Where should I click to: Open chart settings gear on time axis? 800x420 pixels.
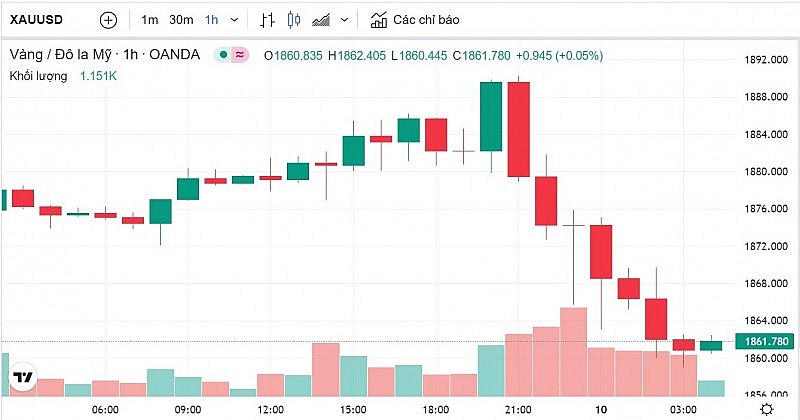[765, 409]
